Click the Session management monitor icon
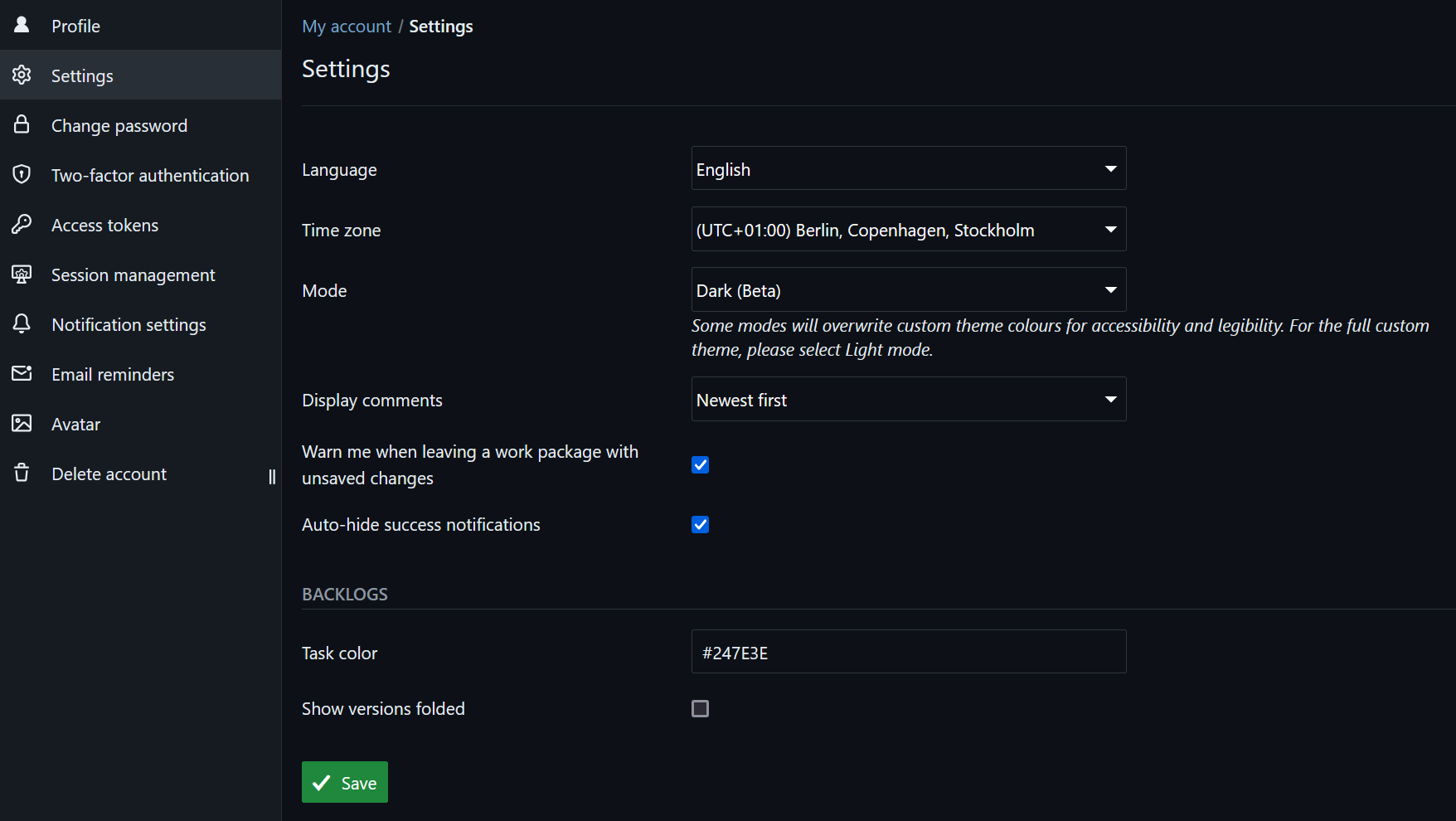The width and height of the screenshot is (1456, 821). 22,274
